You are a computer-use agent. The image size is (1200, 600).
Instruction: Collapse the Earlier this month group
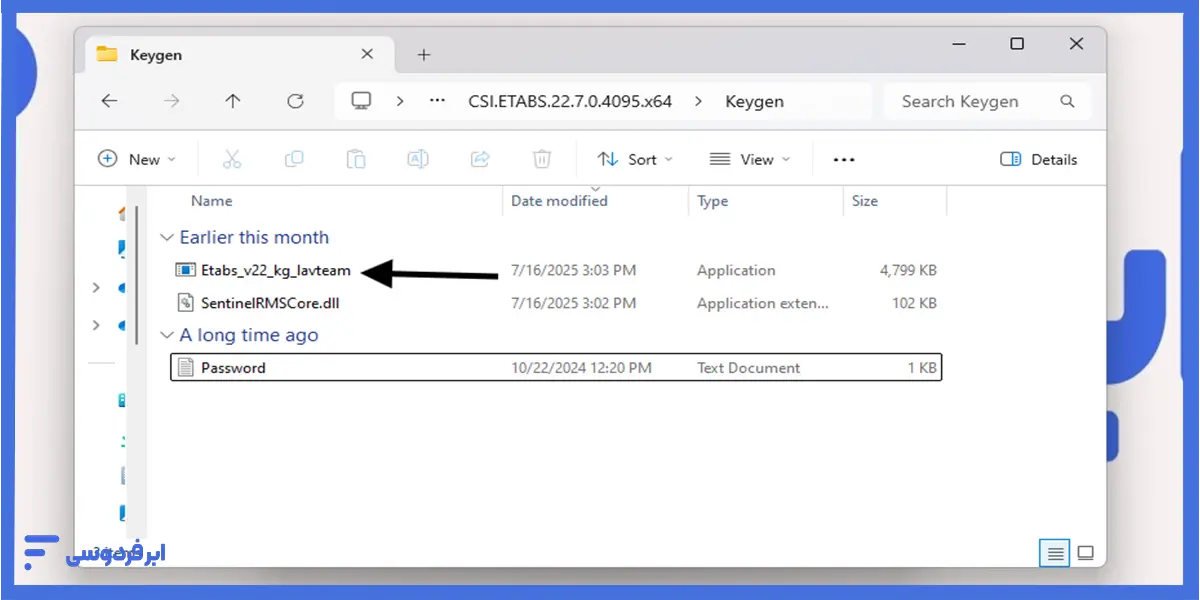coord(166,238)
